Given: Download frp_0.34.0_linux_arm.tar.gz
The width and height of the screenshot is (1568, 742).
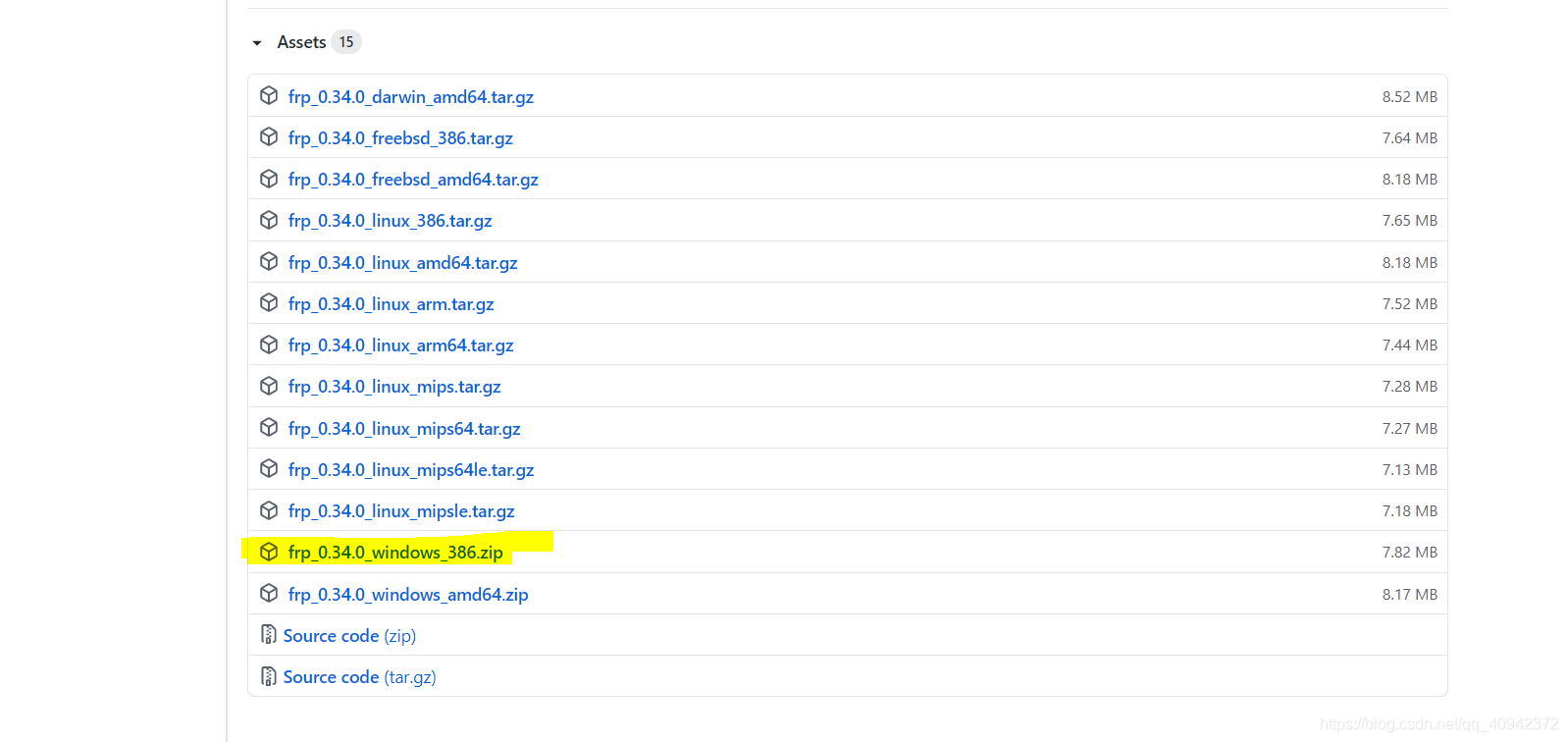Looking at the screenshot, I should 392,304.
